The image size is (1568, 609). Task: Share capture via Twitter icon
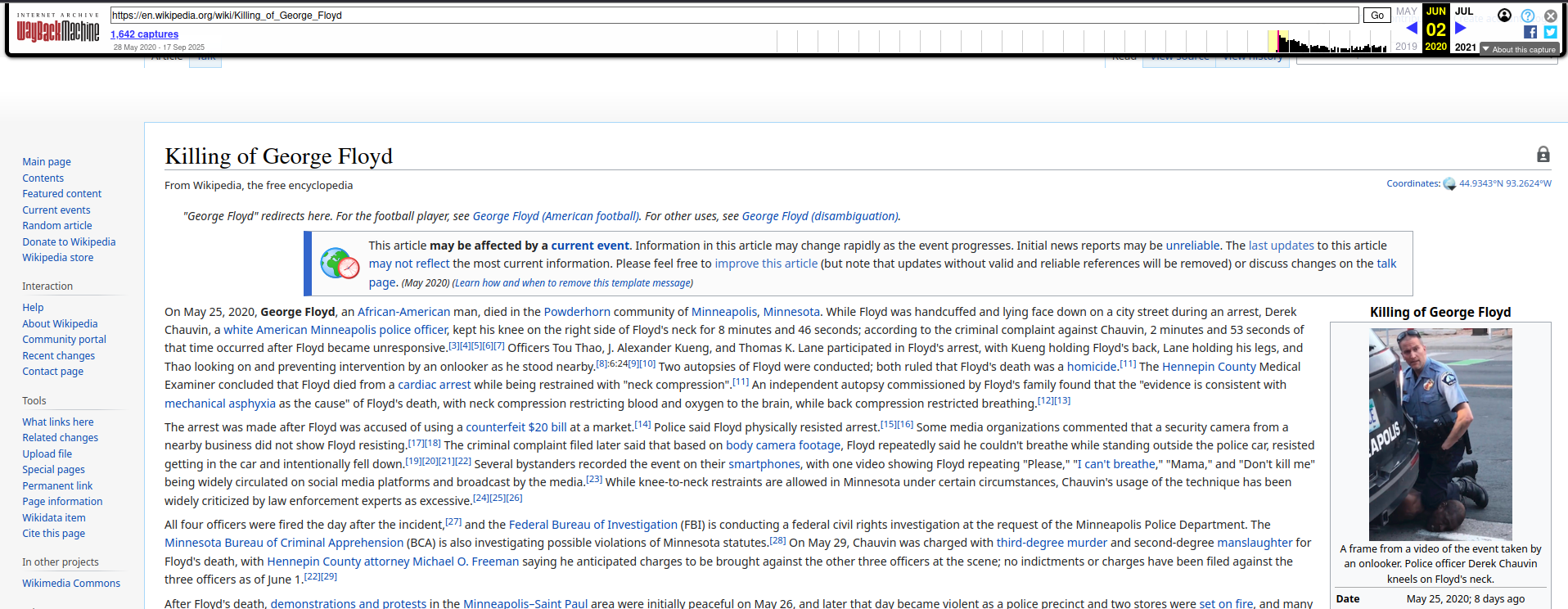tap(1551, 32)
